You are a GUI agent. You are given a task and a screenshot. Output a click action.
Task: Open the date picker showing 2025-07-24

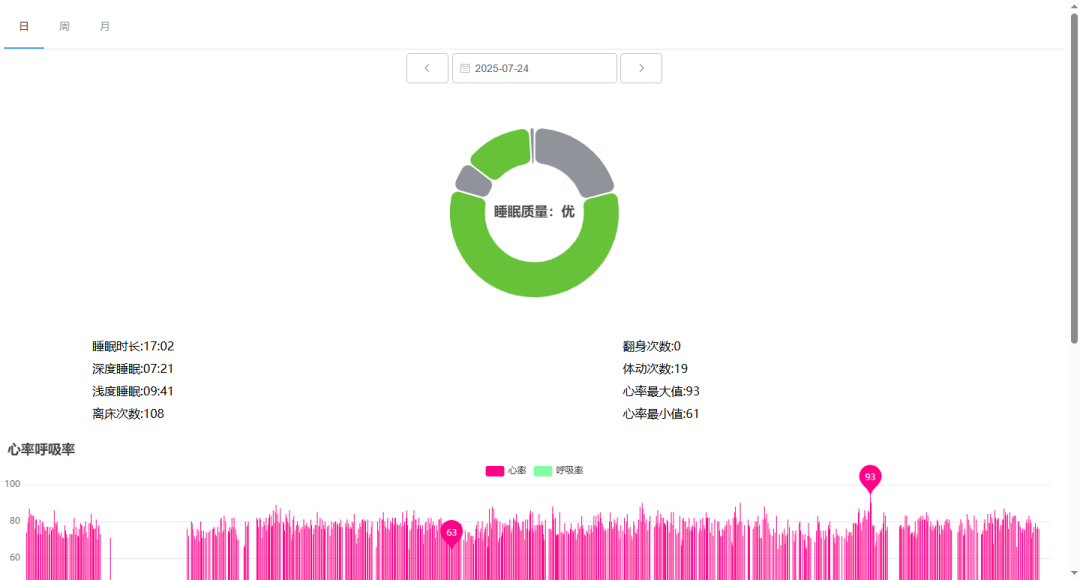click(535, 68)
